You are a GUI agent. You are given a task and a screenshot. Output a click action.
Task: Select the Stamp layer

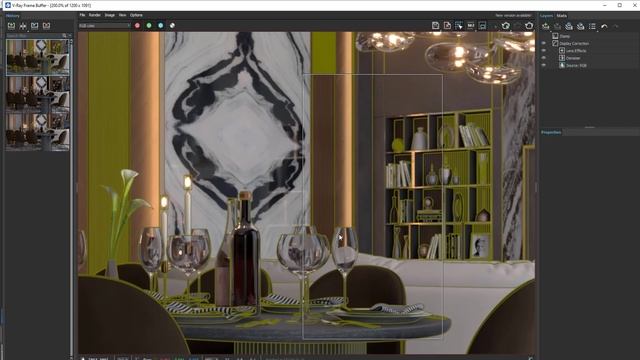click(565, 36)
